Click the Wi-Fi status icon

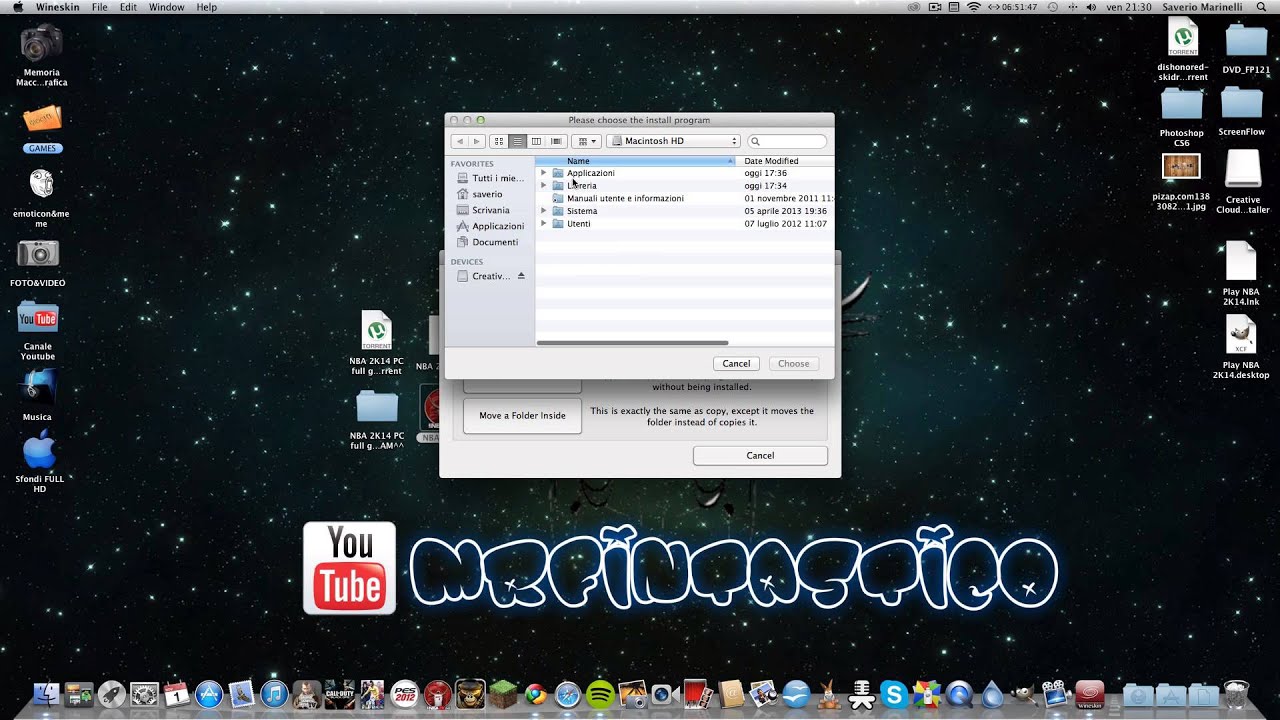pos(973,7)
